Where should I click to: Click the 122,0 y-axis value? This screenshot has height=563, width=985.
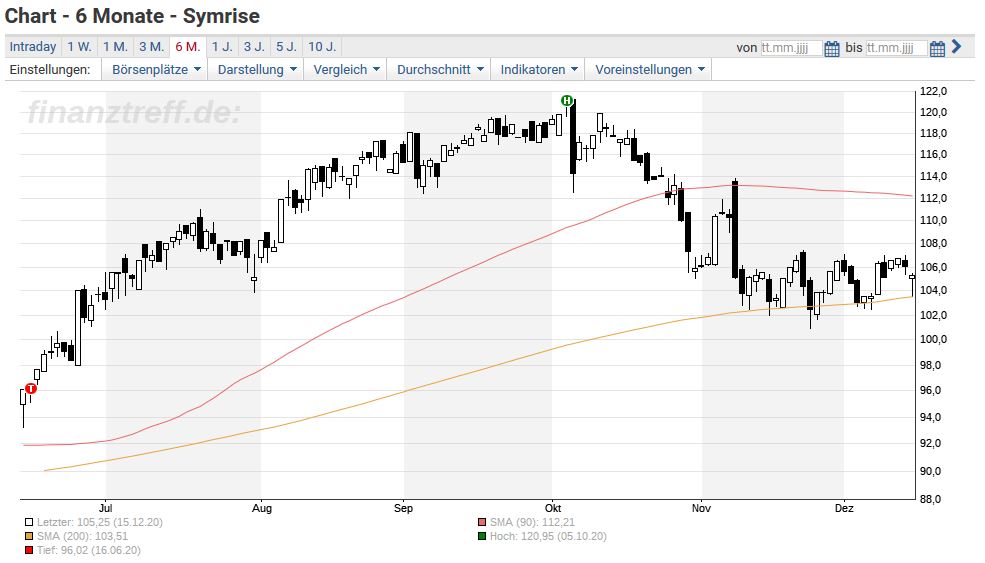click(933, 92)
